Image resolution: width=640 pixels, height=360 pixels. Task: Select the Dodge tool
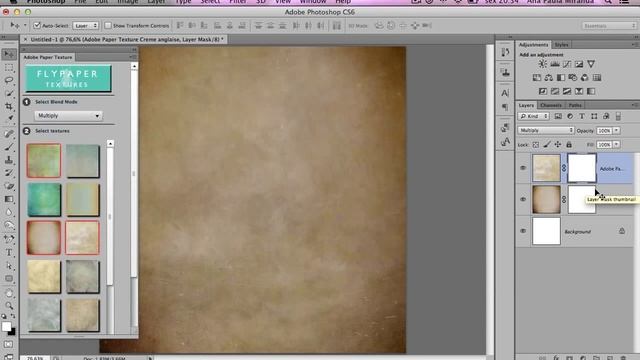click(x=9, y=225)
